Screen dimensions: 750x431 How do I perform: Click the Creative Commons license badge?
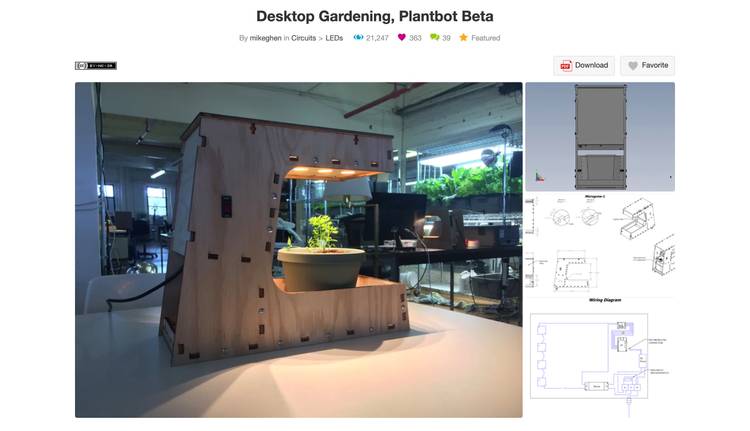coord(96,66)
